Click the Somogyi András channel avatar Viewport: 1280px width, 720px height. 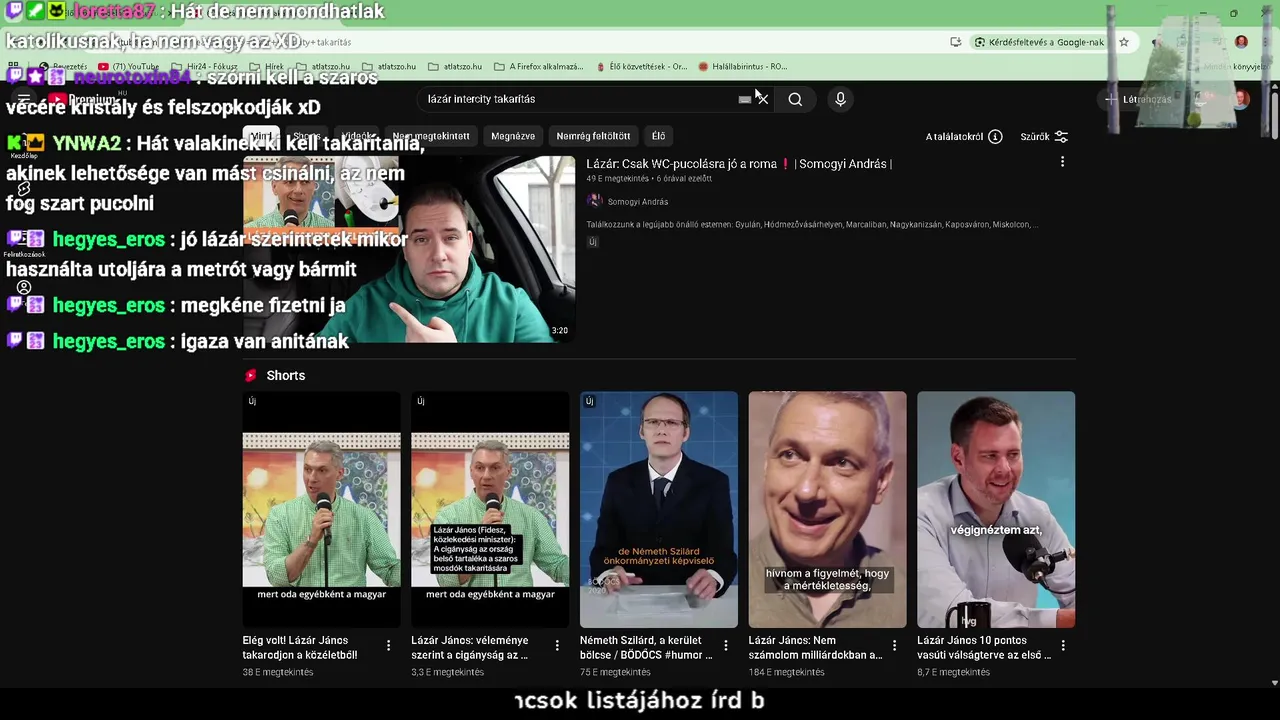594,201
